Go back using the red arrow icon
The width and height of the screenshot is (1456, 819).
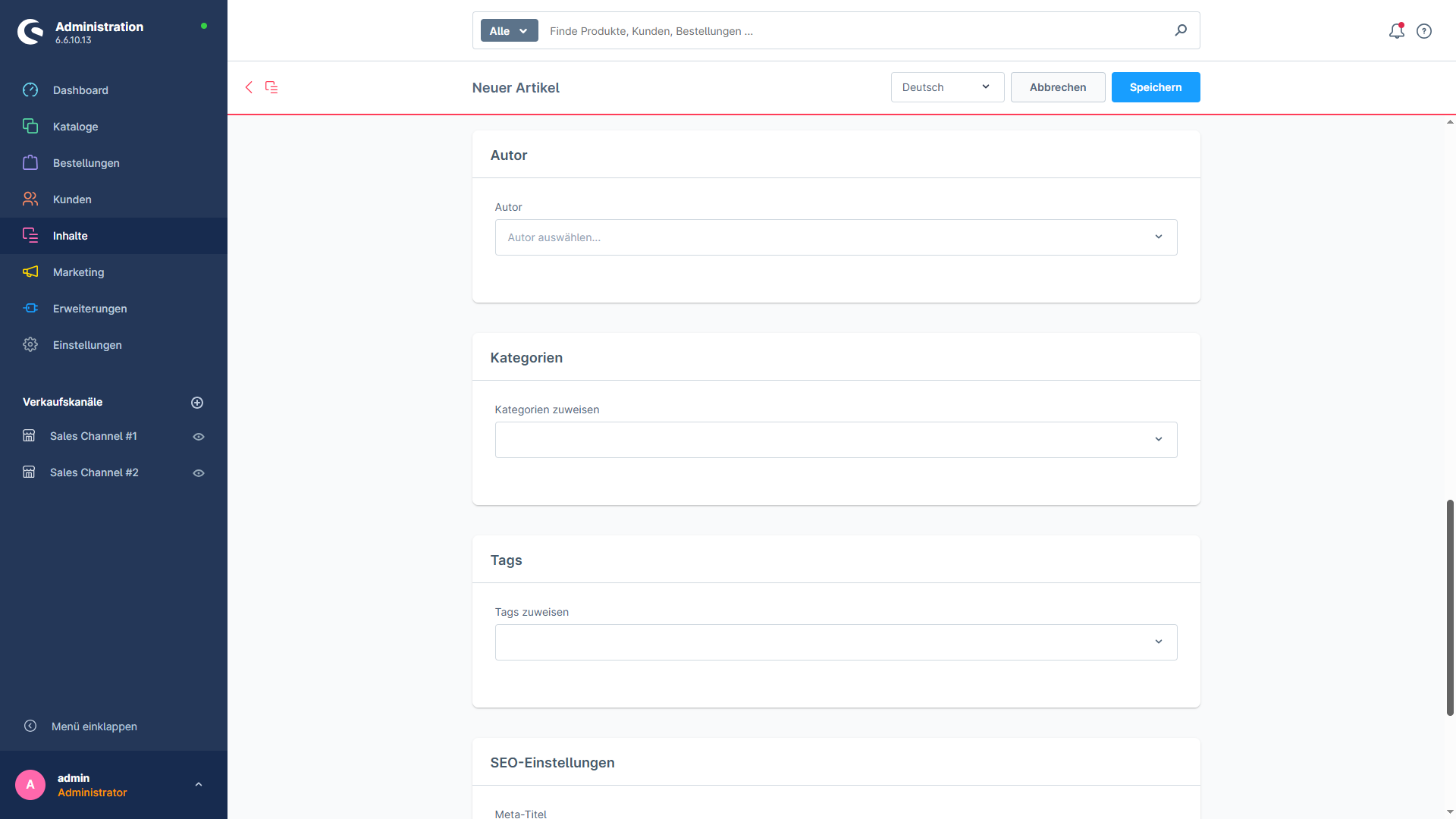point(249,87)
